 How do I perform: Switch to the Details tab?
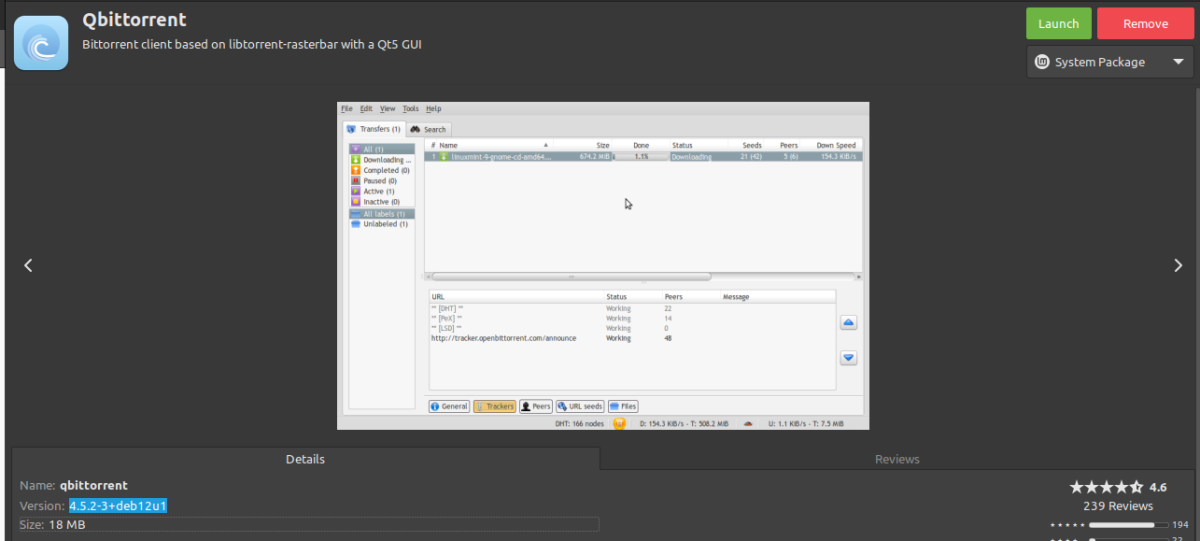tap(305, 459)
